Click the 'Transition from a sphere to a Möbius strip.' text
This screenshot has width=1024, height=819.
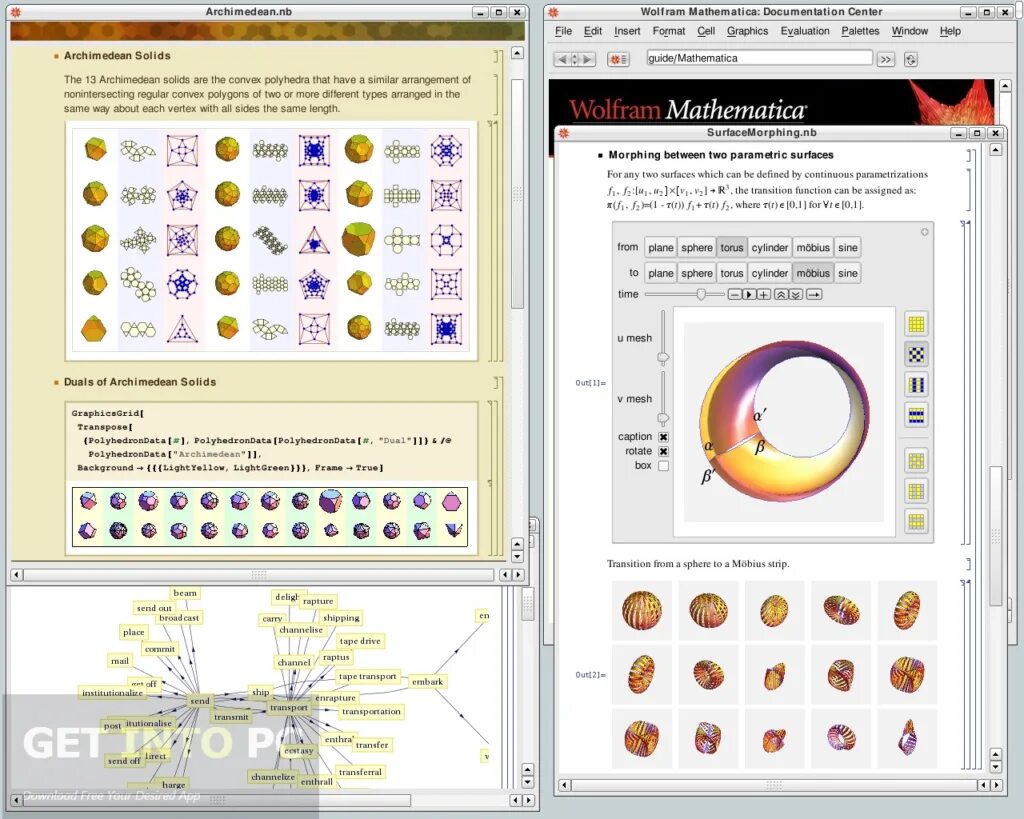[698, 564]
